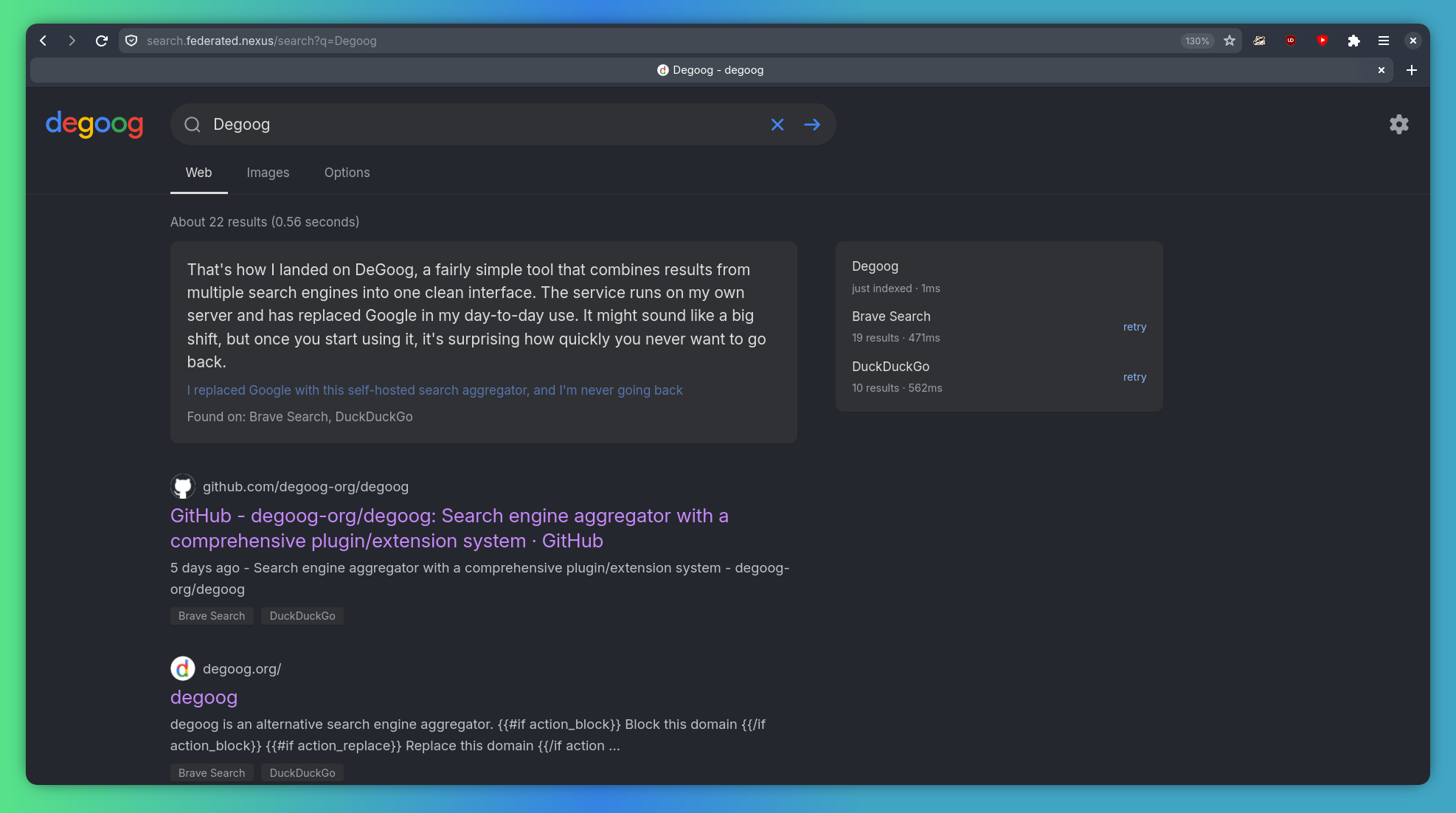The height and width of the screenshot is (813, 1456).
Task: Click '10 results · 562ms' status text
Action: 897,388
